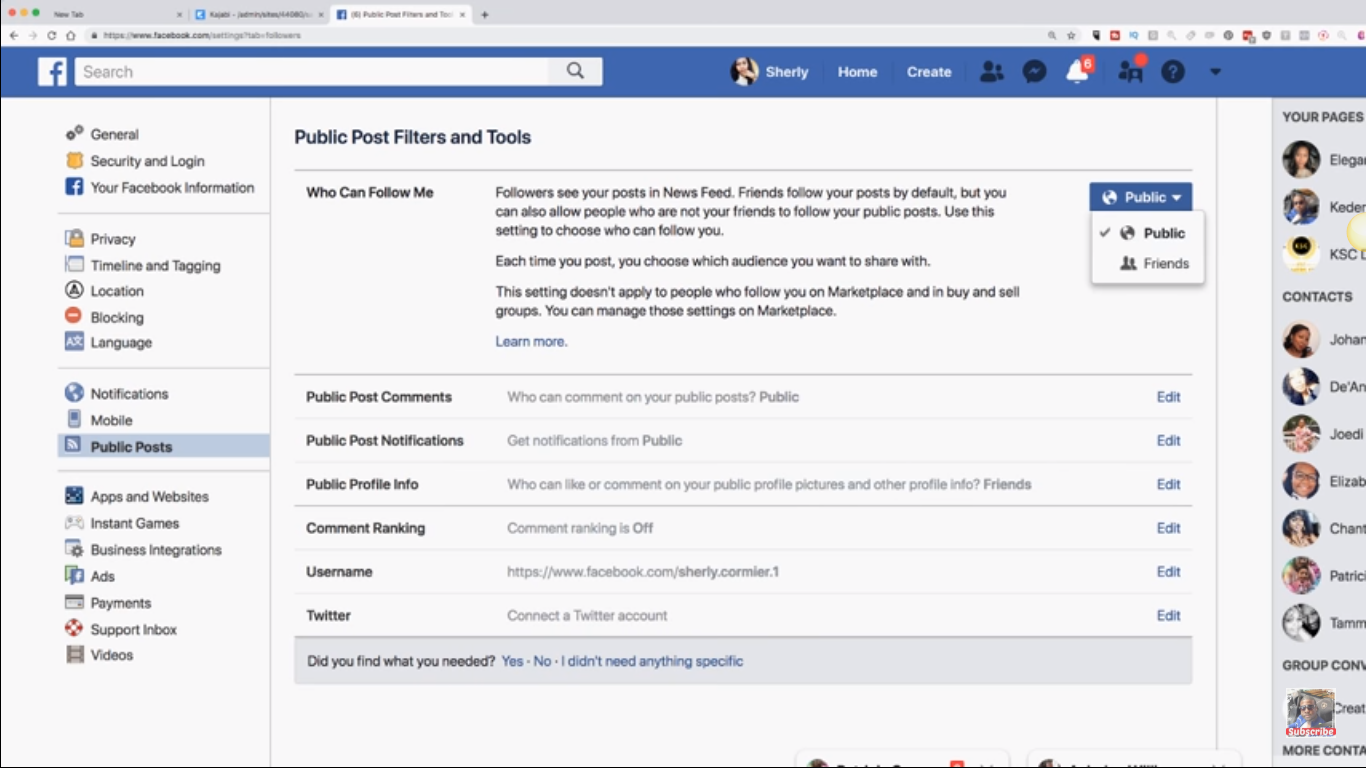Go to Home in top navigation
This screenshot has width=1366, height=768.
857,72
